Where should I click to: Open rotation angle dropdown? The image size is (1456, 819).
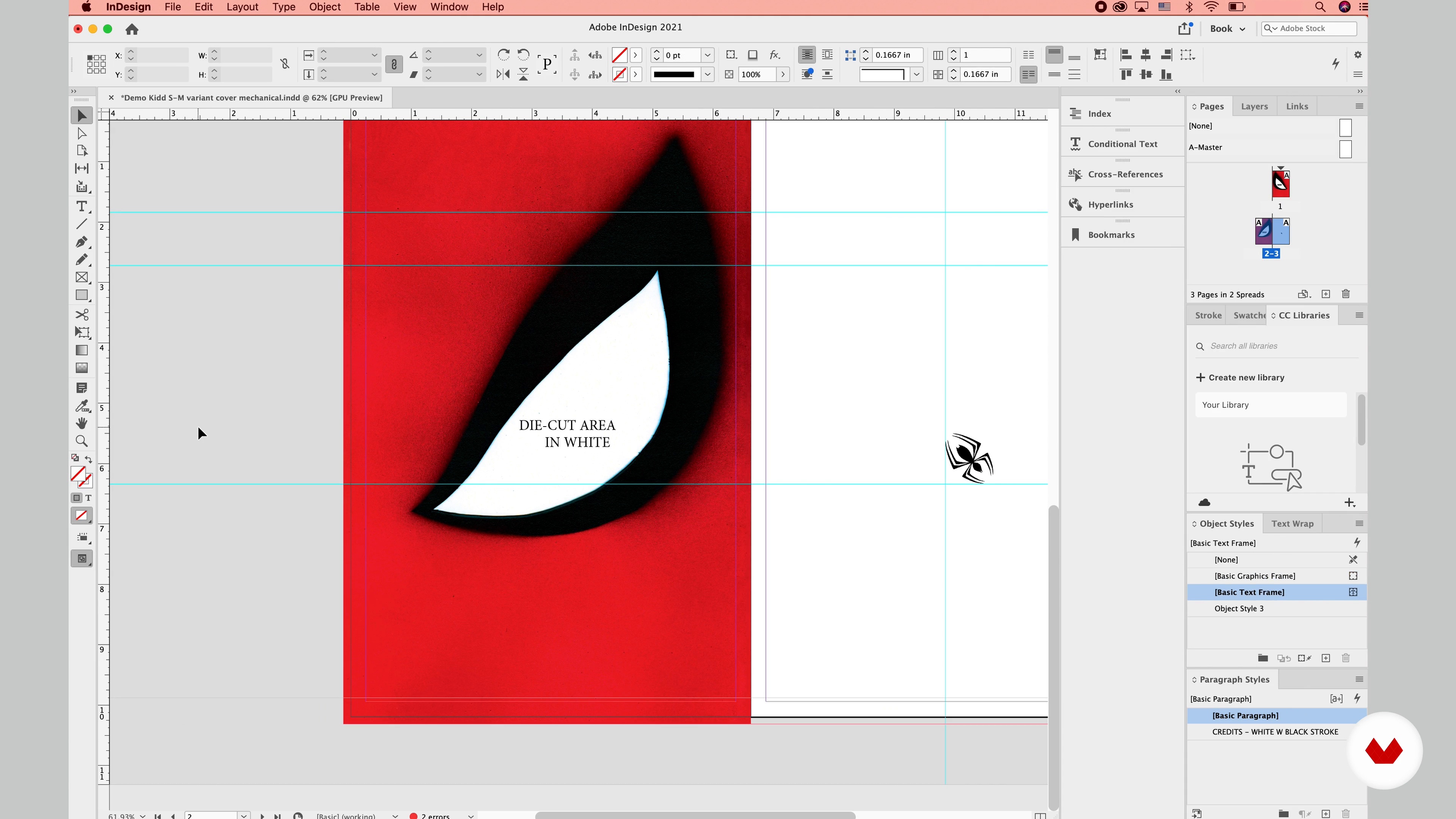(479, 55)
